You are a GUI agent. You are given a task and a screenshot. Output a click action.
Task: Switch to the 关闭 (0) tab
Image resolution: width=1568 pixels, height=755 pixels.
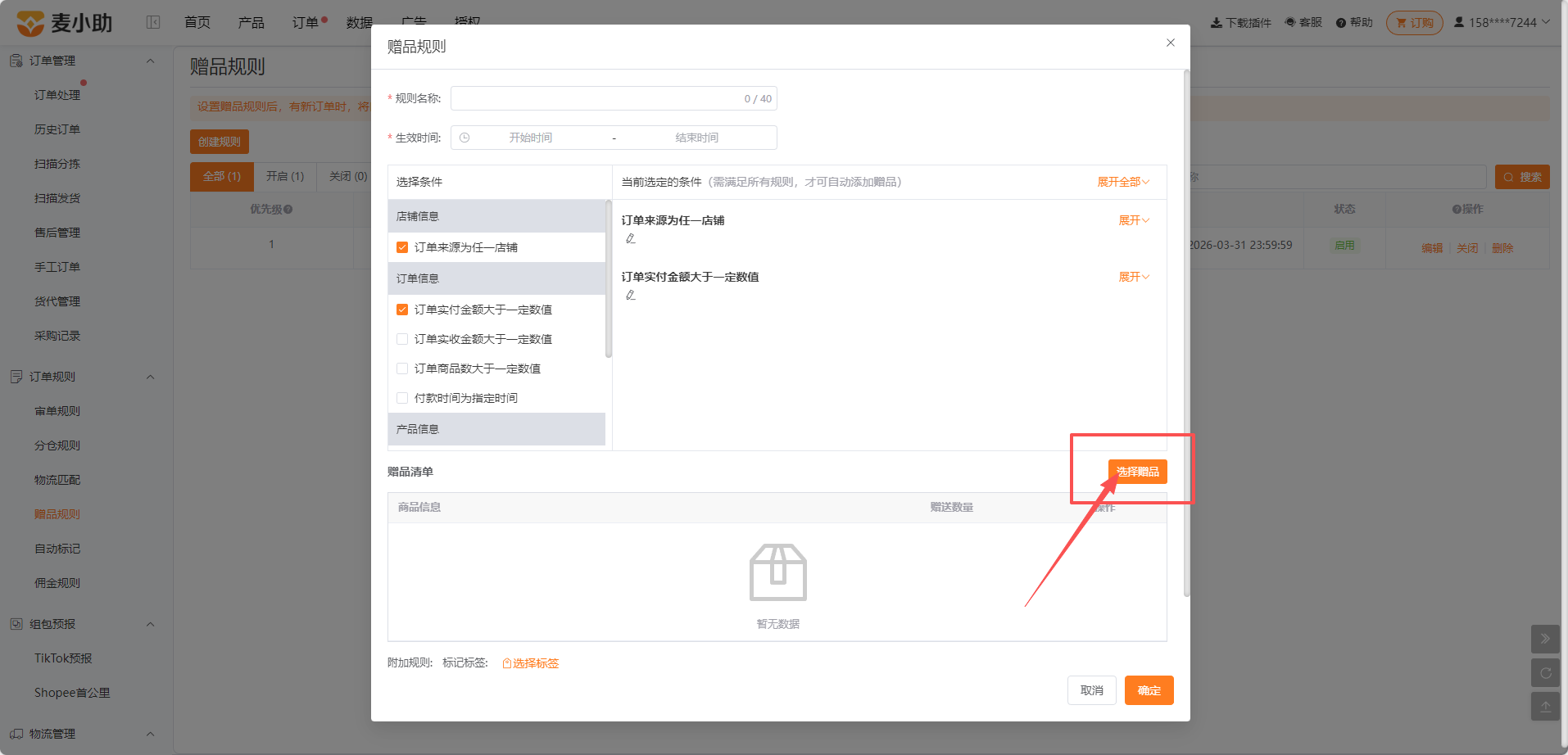[x=348, y=177]
